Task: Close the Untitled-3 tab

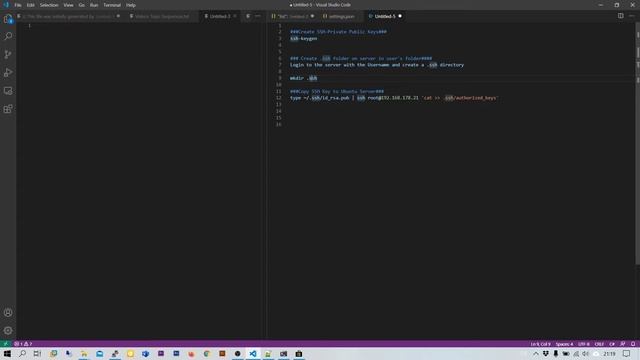Action: click(x=235, y=16)
